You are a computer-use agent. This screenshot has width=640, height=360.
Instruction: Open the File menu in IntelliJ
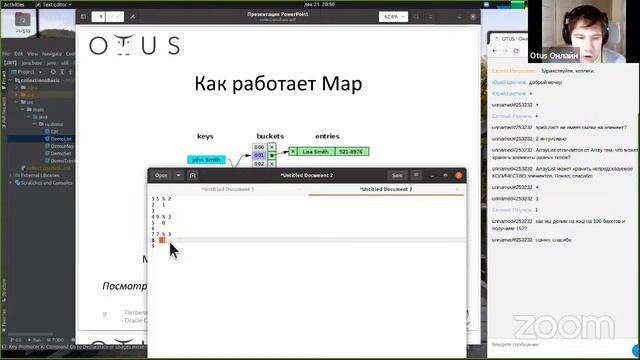pyautogui.click(x=6, y=53)
